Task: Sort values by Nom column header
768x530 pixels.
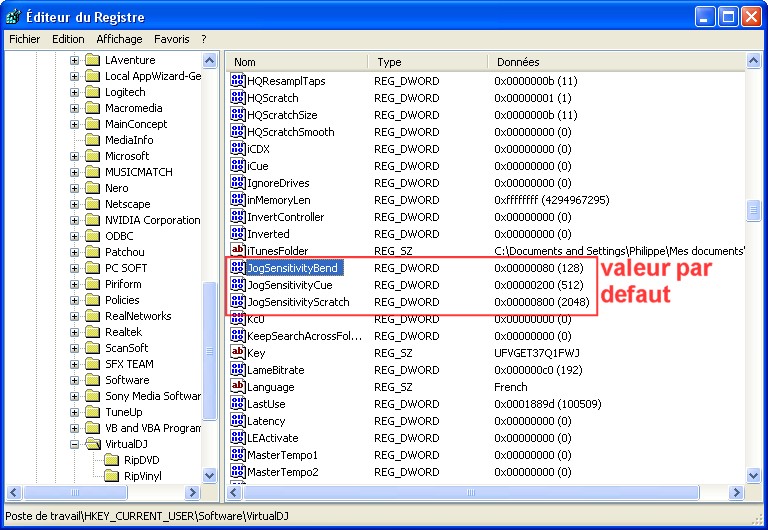Action: 297,62
